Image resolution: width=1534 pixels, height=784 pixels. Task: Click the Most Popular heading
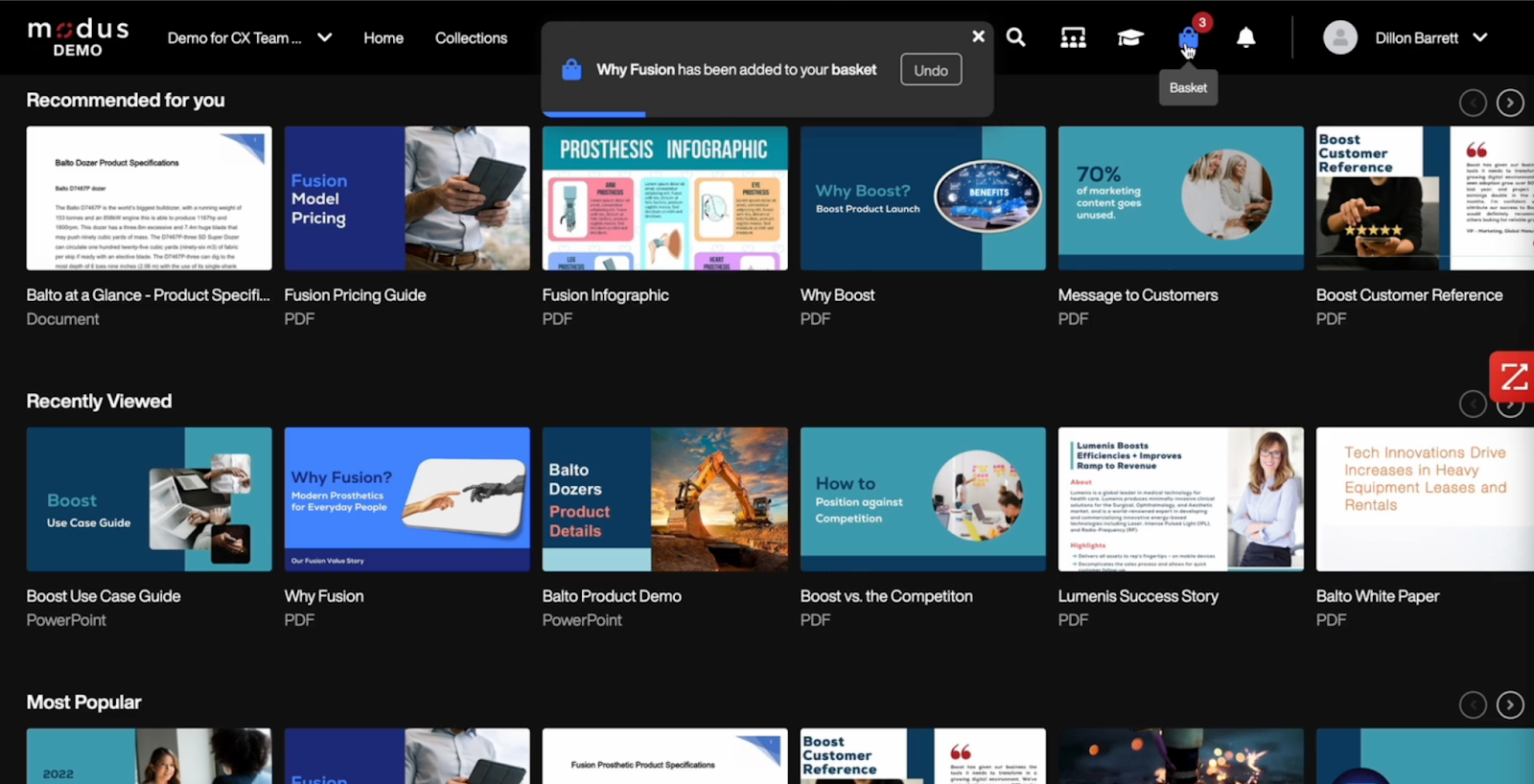[x=83, y=702]
